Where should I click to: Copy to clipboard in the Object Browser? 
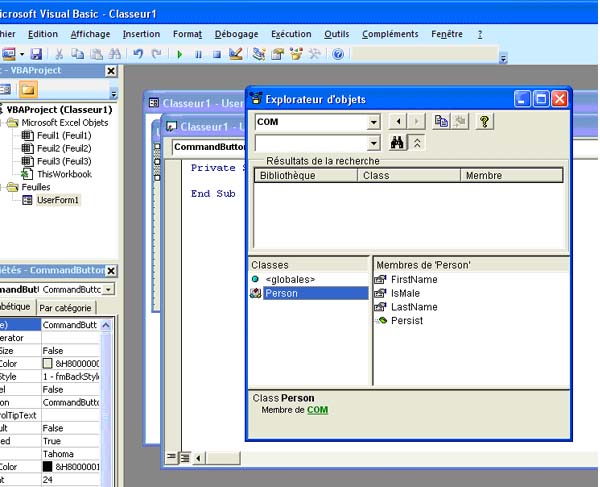click(x=441, y=122)
